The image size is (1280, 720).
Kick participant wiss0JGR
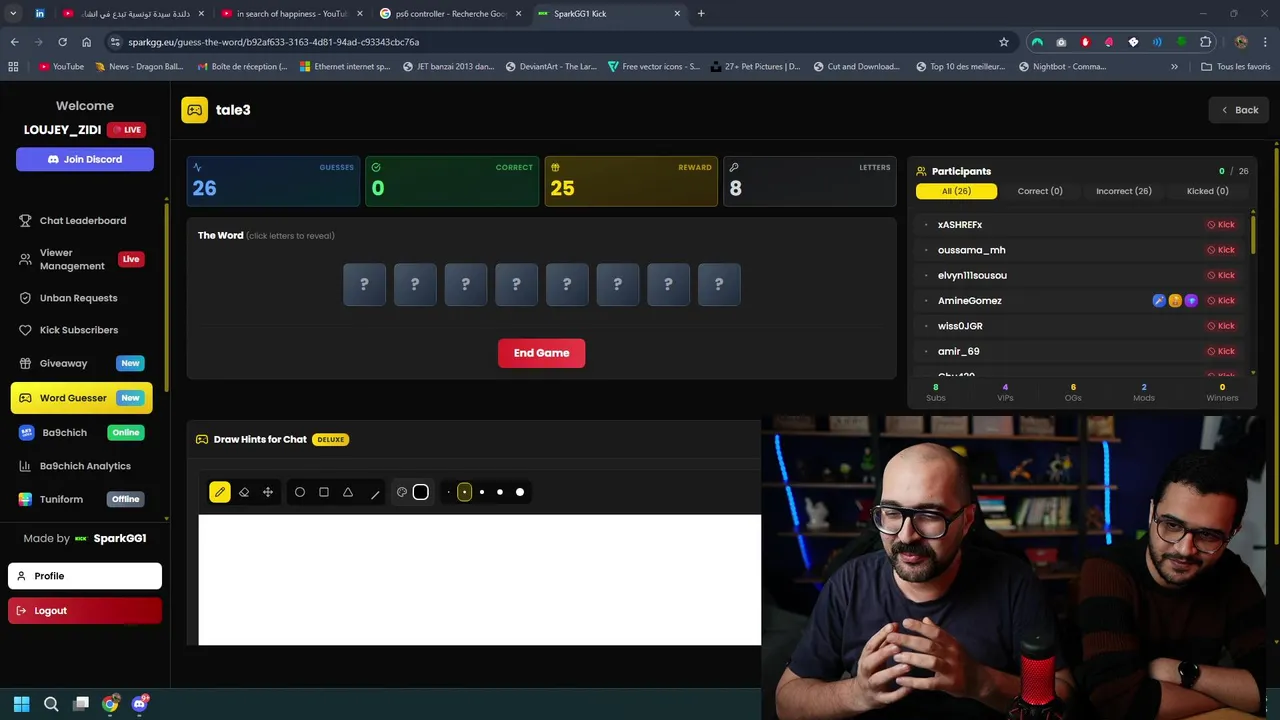[x=1221, y=326]
